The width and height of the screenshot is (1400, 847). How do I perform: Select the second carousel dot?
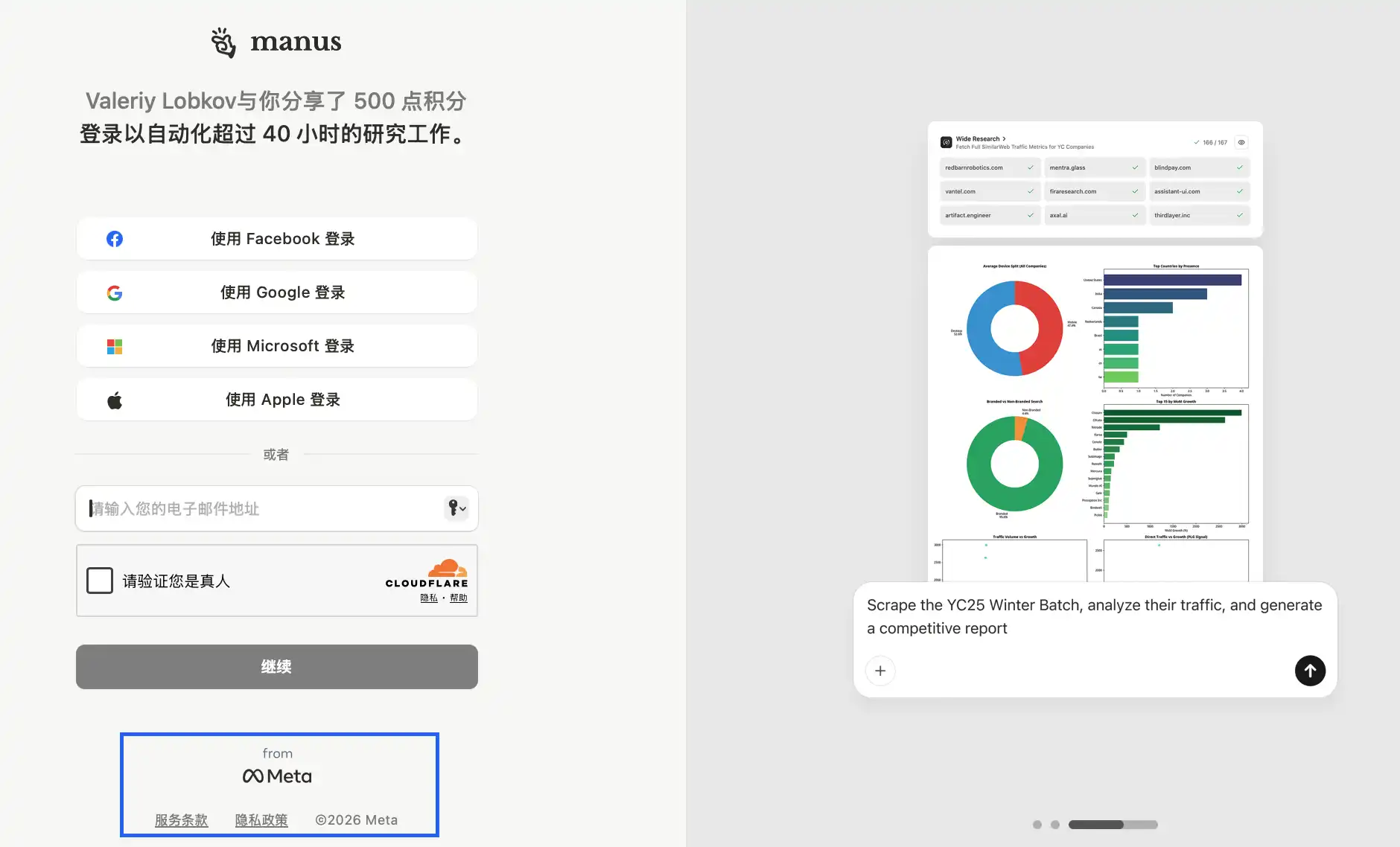pos(1055,825)
